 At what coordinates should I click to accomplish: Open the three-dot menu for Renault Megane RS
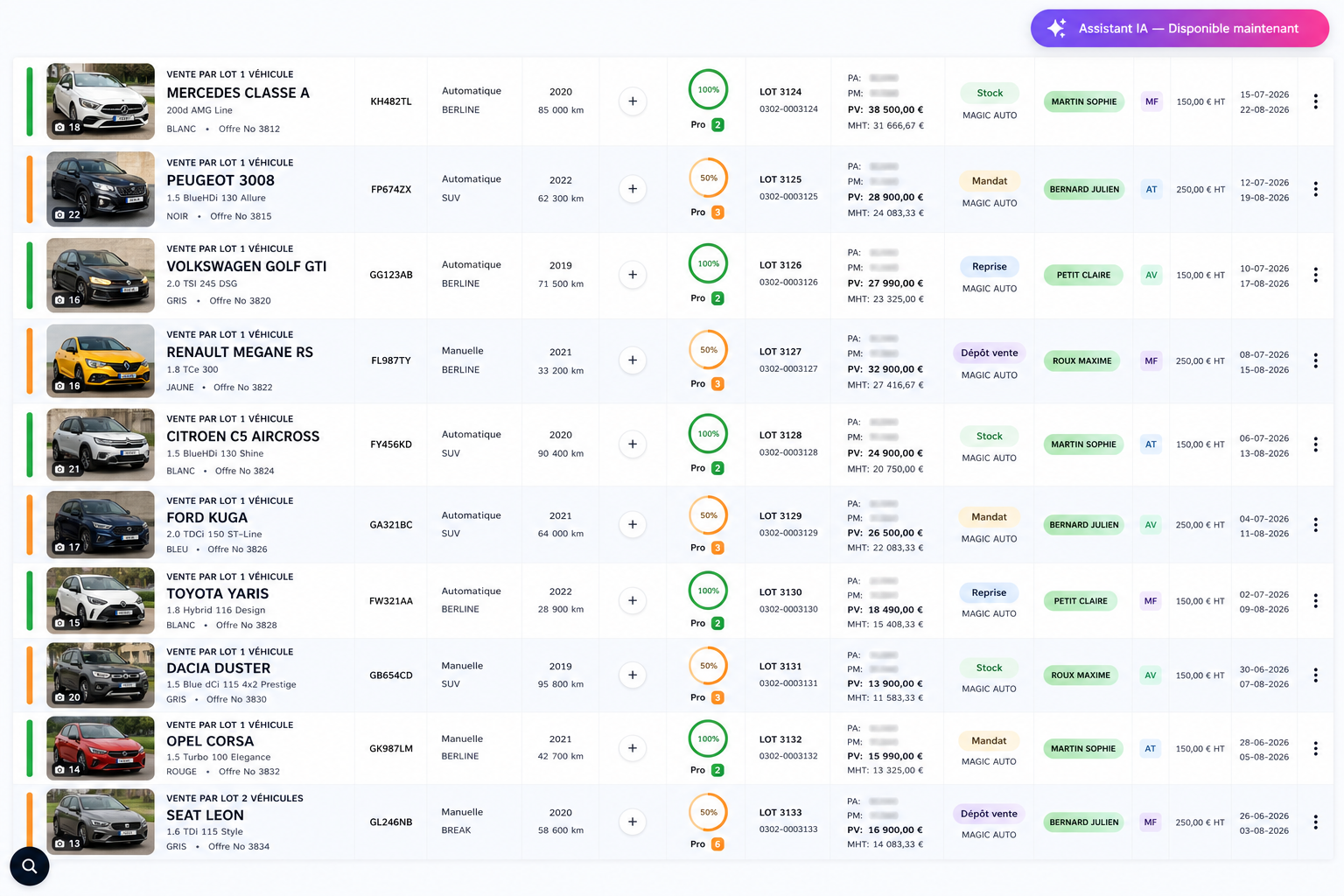(x=1315, y=360)
